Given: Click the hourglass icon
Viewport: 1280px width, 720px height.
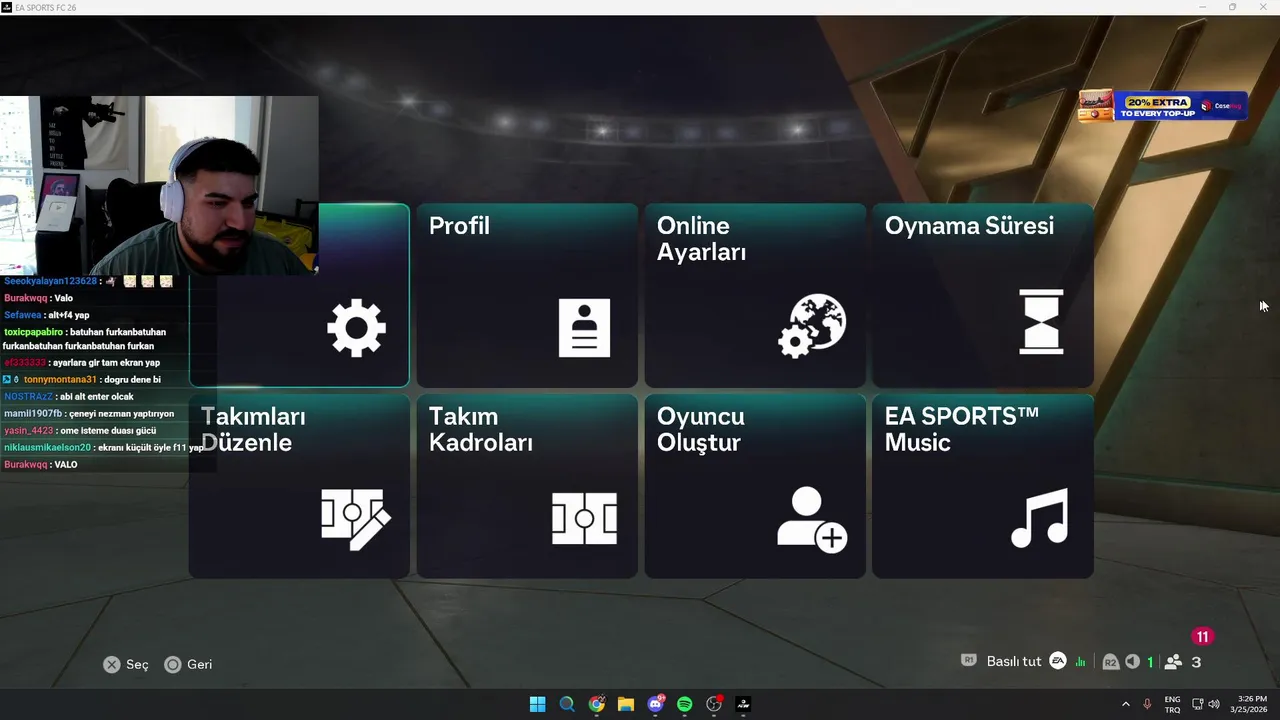Looking at the screenshot, I should [x=1041, y=322].
